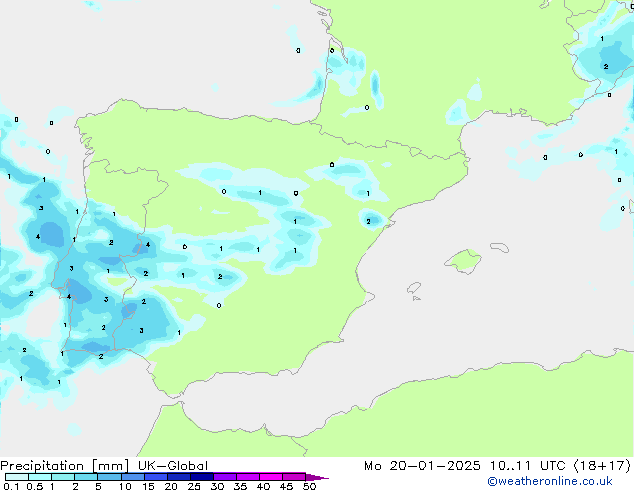This screenshot has width=634, height=490.
Task: Click the '5' legend scale label
Action: [98, 486]
